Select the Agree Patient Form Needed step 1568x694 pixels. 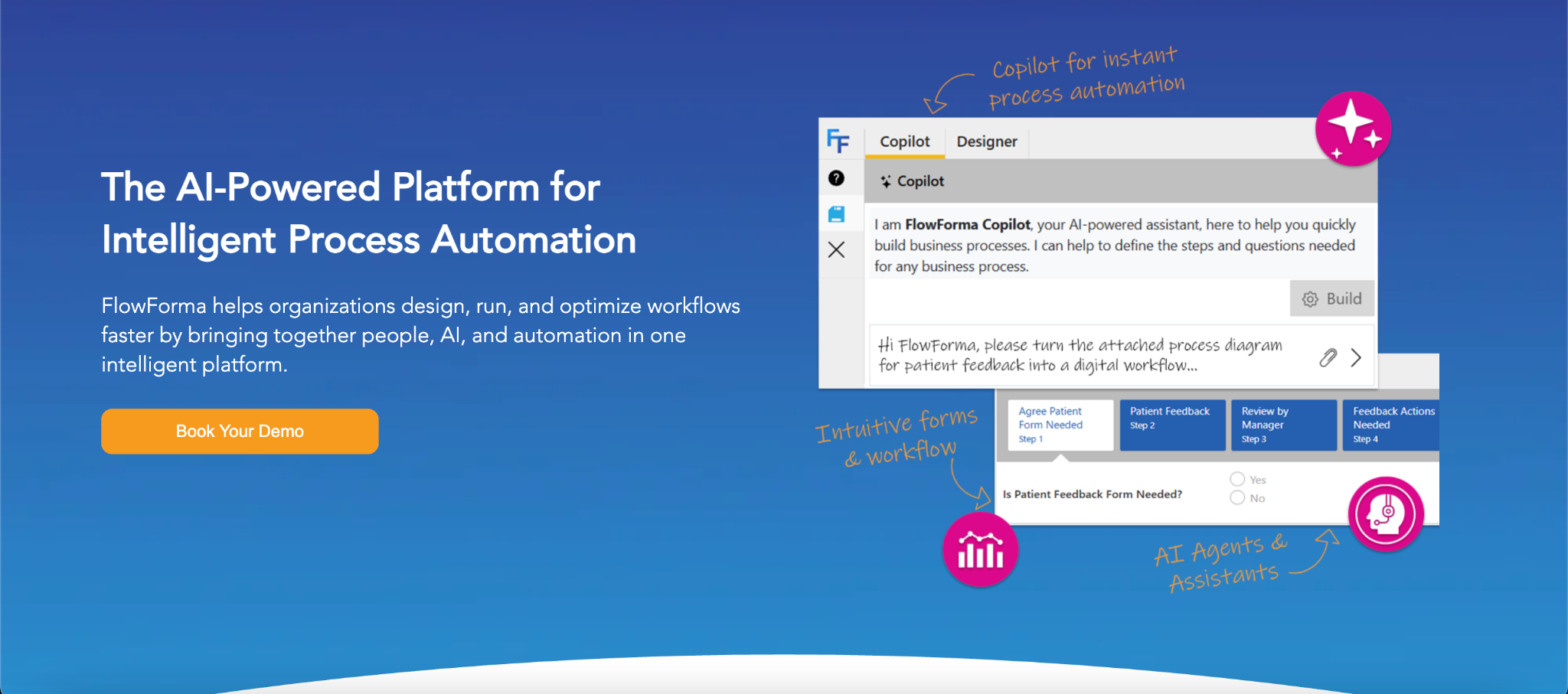(1060, 425)
